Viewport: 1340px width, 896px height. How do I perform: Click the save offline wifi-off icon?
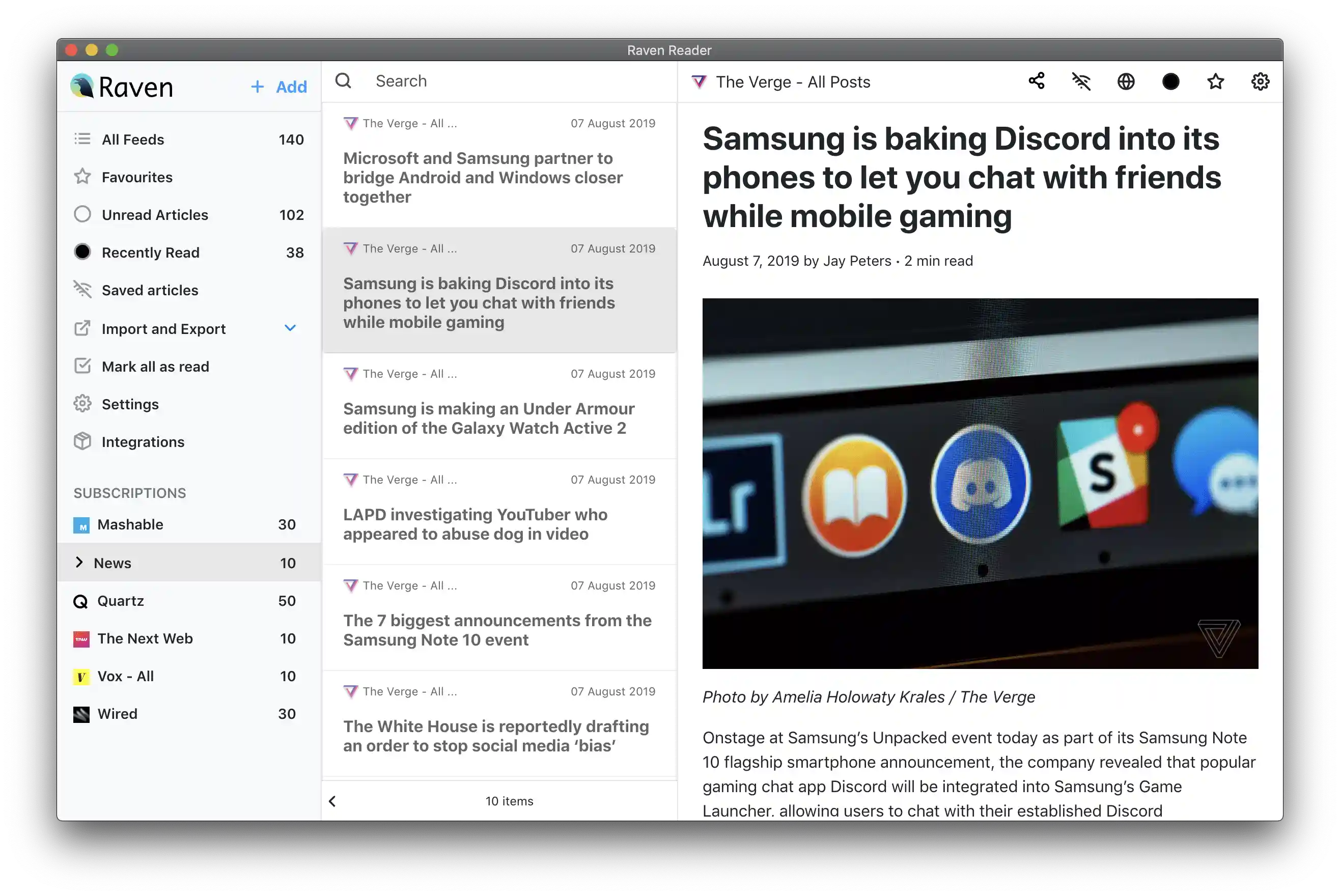(1081, 82)
